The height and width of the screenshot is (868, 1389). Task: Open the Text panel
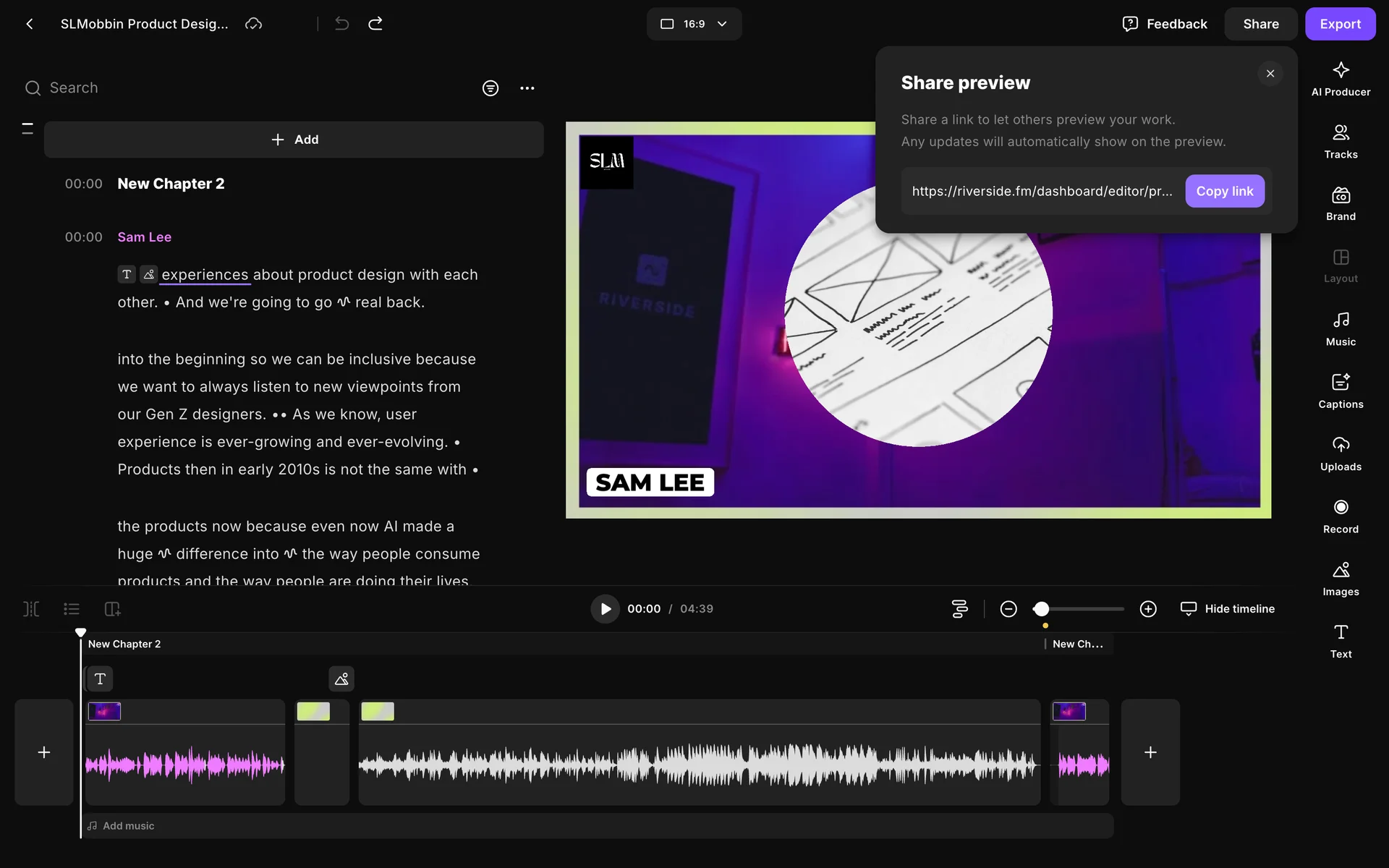[1341, 641]
